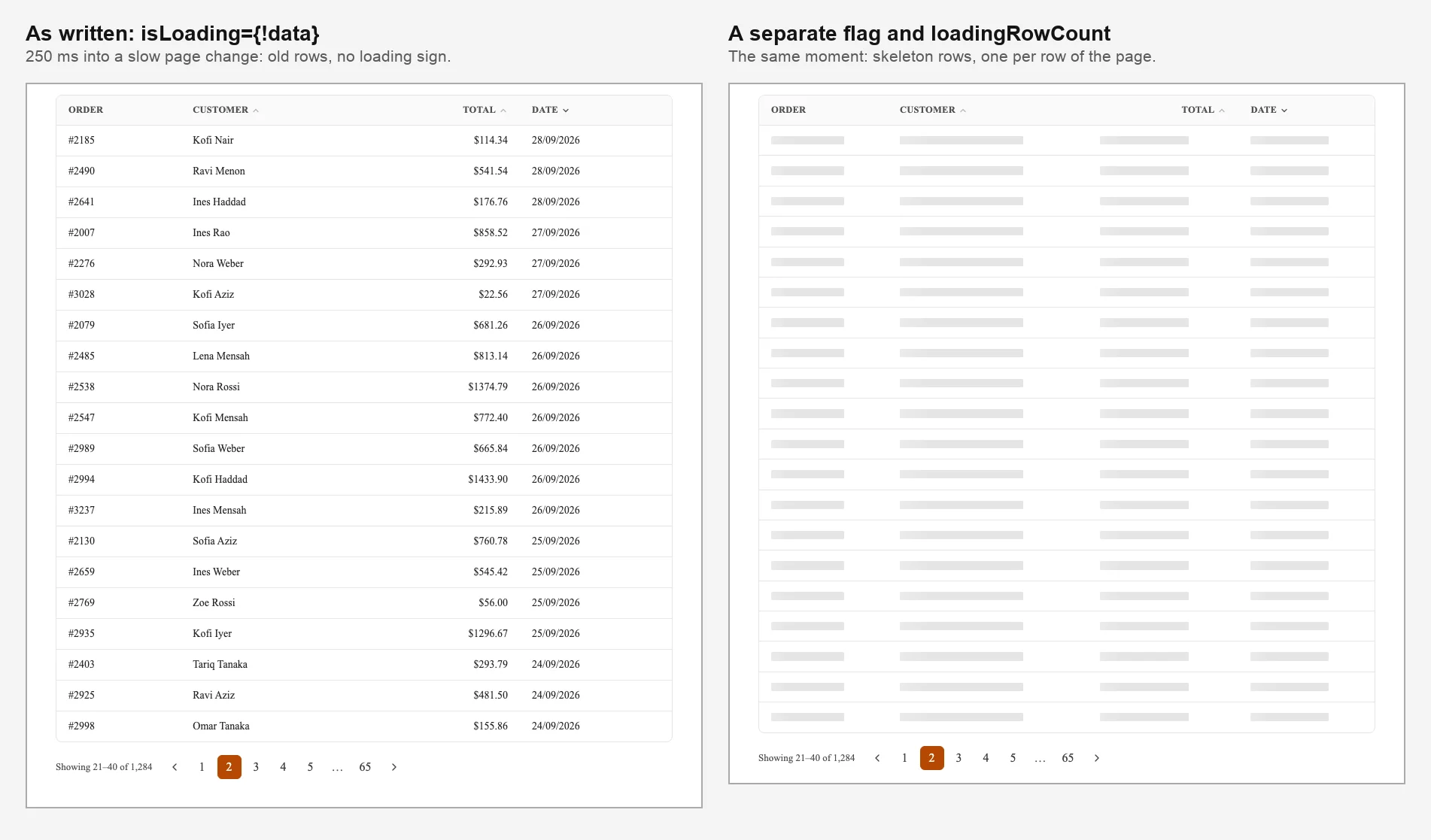
Task: Select current page 2 in left table pagination
Action: 229,767
